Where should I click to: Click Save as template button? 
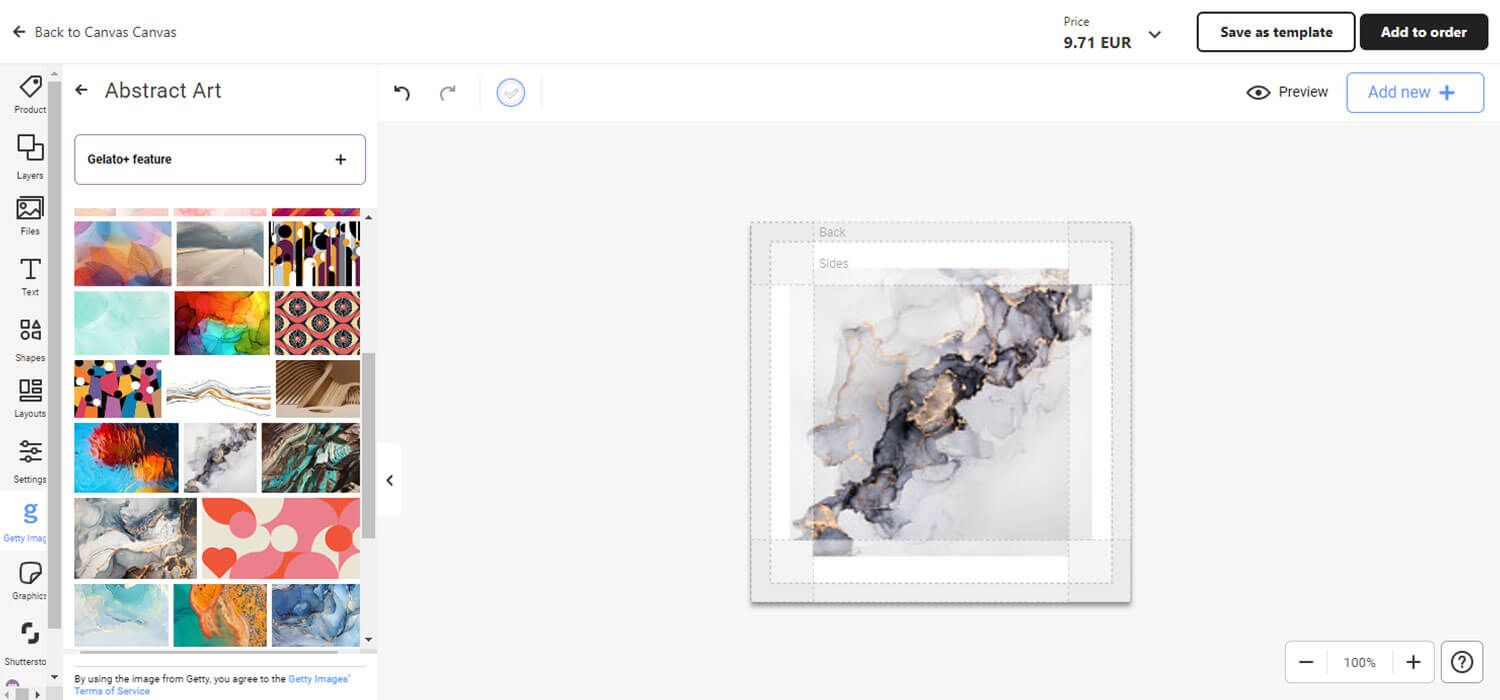pyautogui.click(x=1276, y=32)
